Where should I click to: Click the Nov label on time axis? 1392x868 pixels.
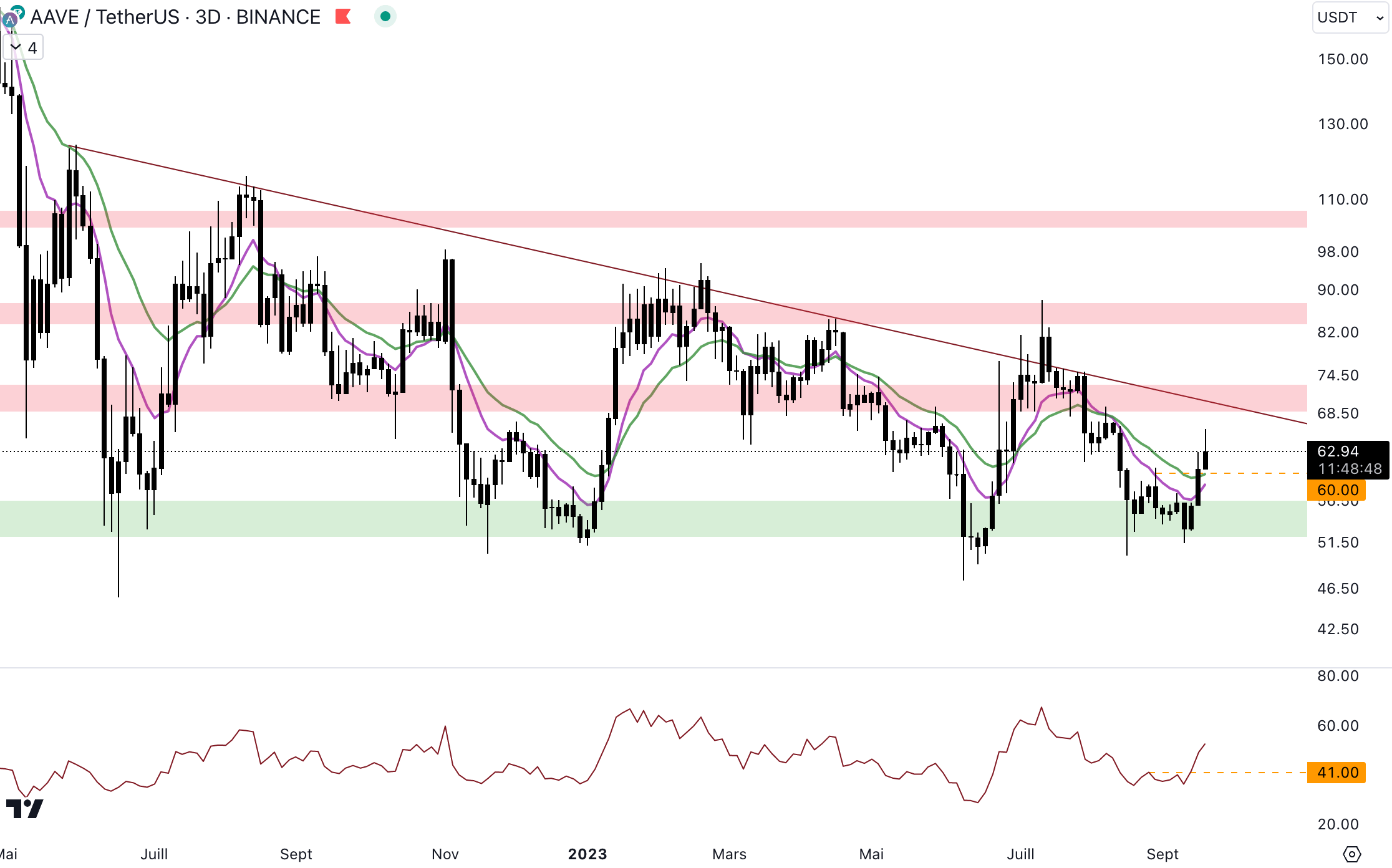(x=445, y=854)
